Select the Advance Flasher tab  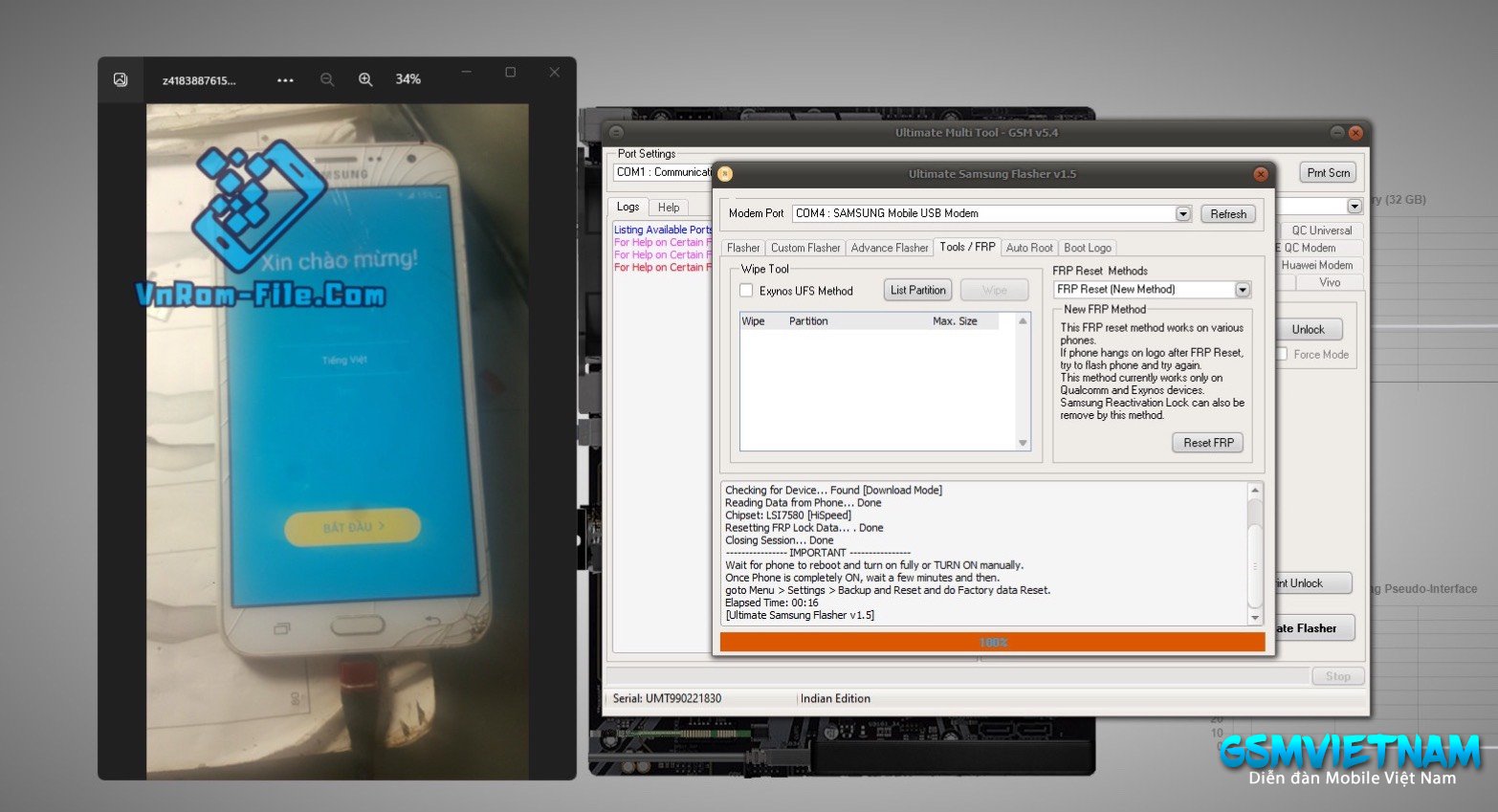point(890,248)
